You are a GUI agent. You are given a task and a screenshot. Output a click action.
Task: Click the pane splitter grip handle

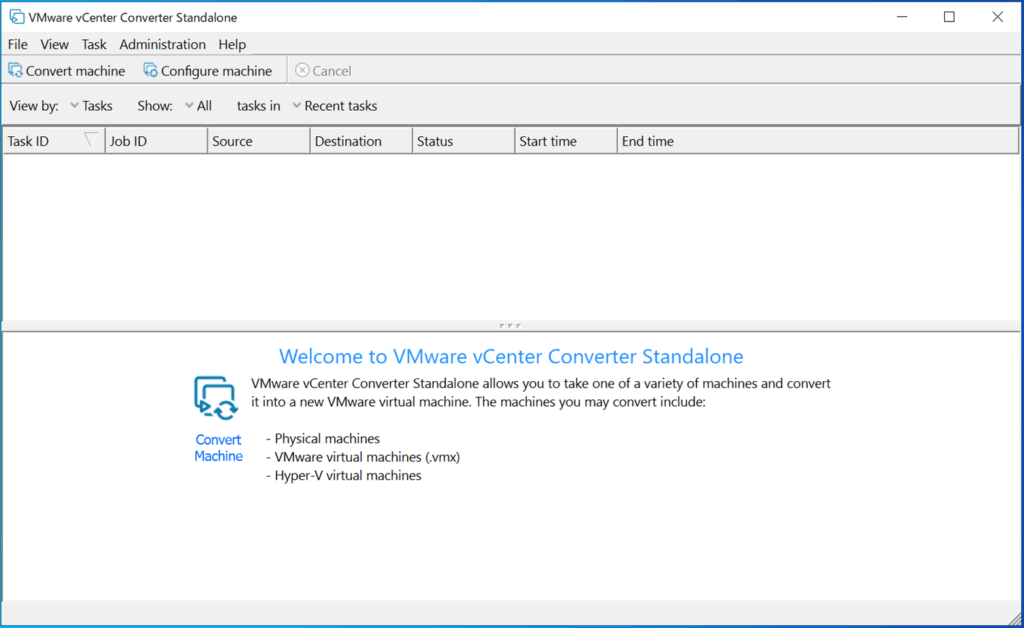(510, 325)
